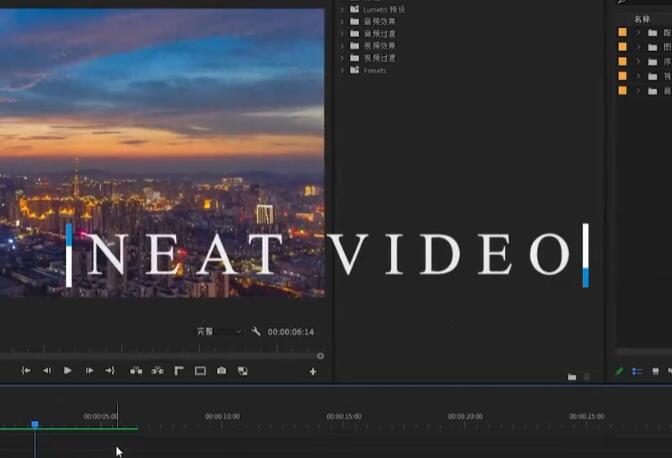Expand the 视频效果 folder chevron

(x=342, y=46)
